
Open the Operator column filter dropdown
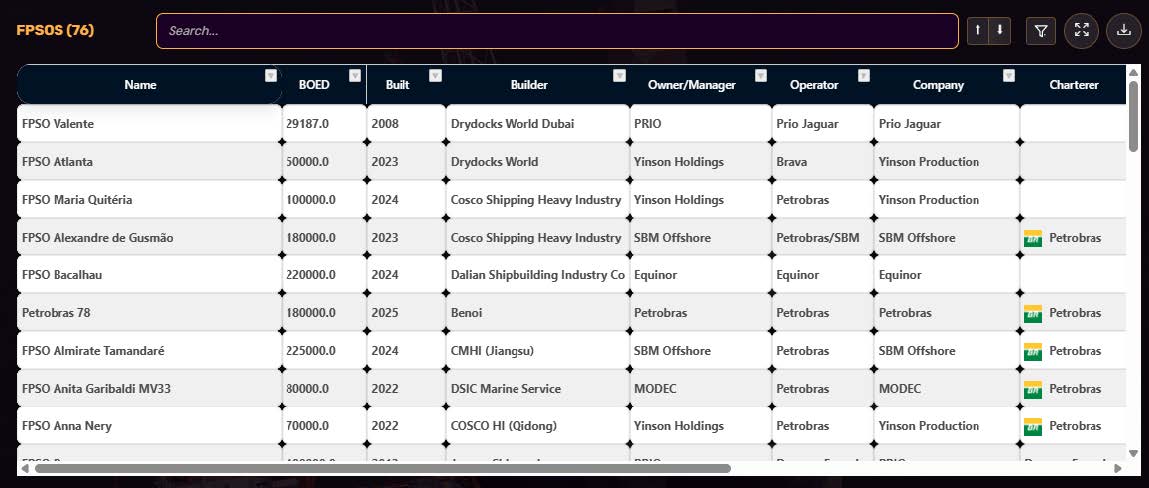(x=864, y=75)
